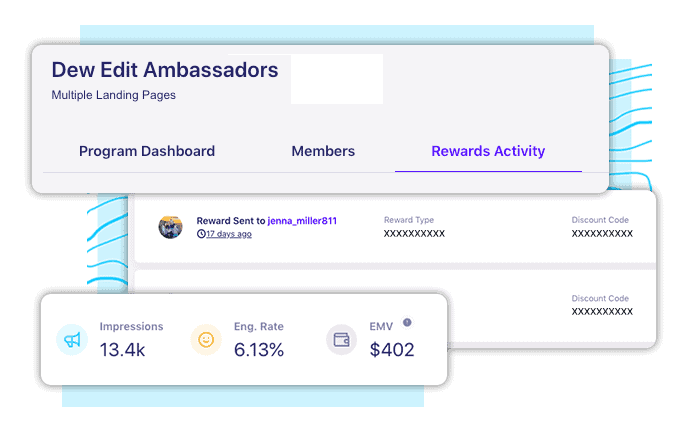Click the Eng. Rate smiley icon
The image size is (688, 435).
[x=206, y=340]
